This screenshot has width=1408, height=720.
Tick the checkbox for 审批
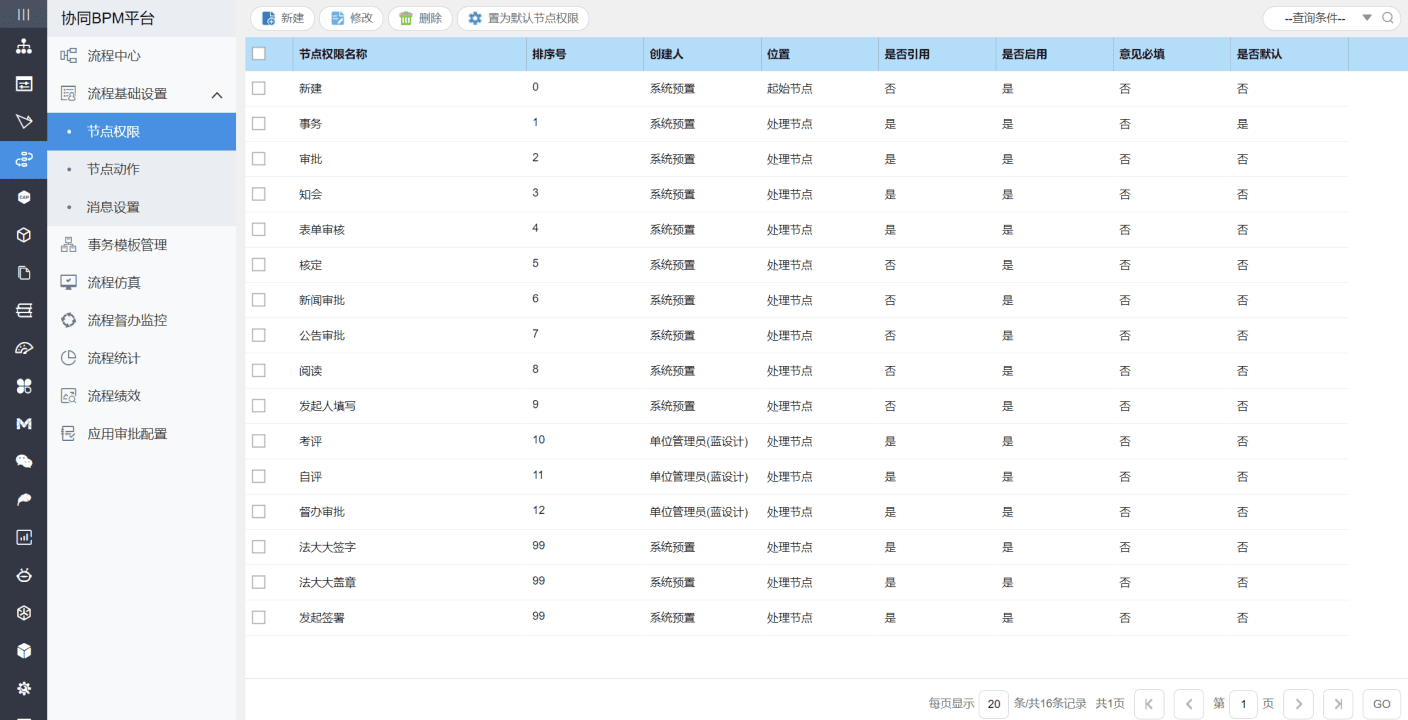tap(259, 159)
